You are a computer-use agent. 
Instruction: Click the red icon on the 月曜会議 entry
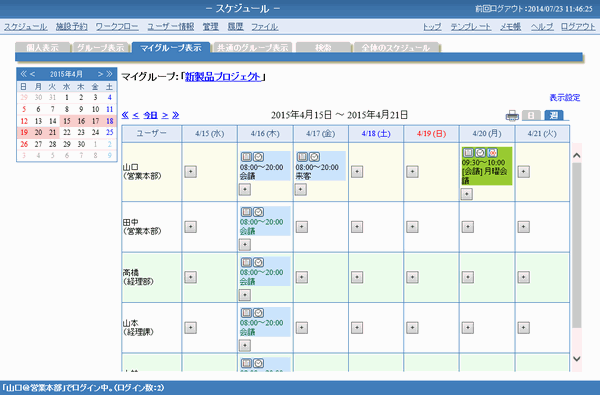click(492, 152)
